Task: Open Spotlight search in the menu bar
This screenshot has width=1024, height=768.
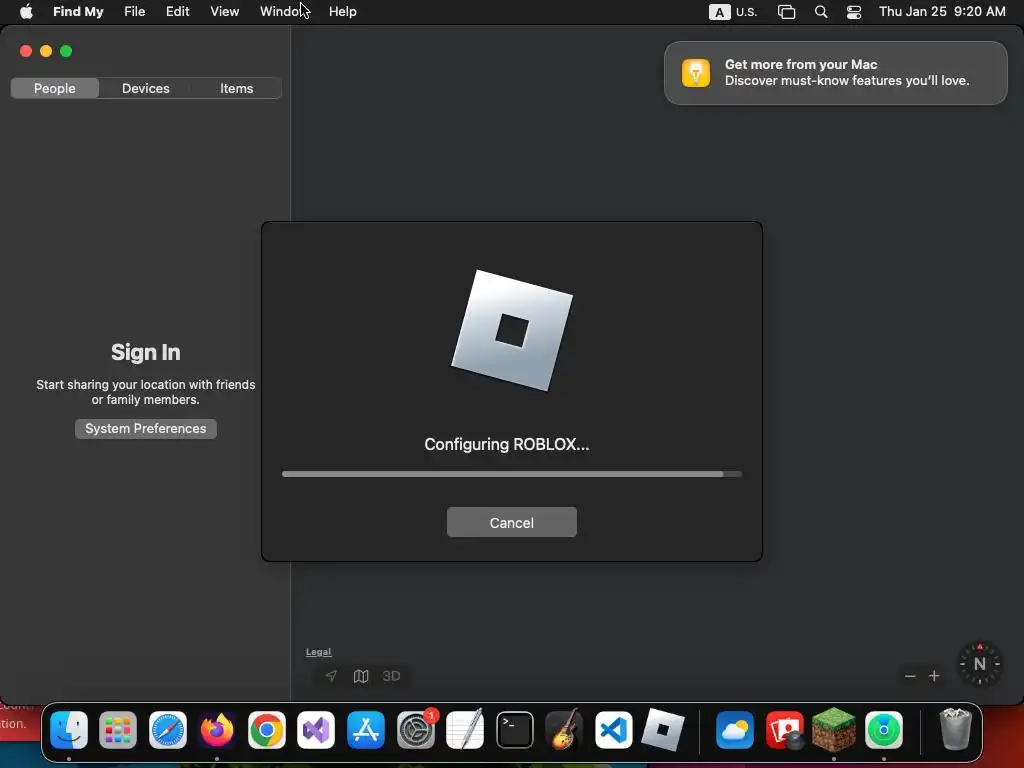Action: coord(821,12)
